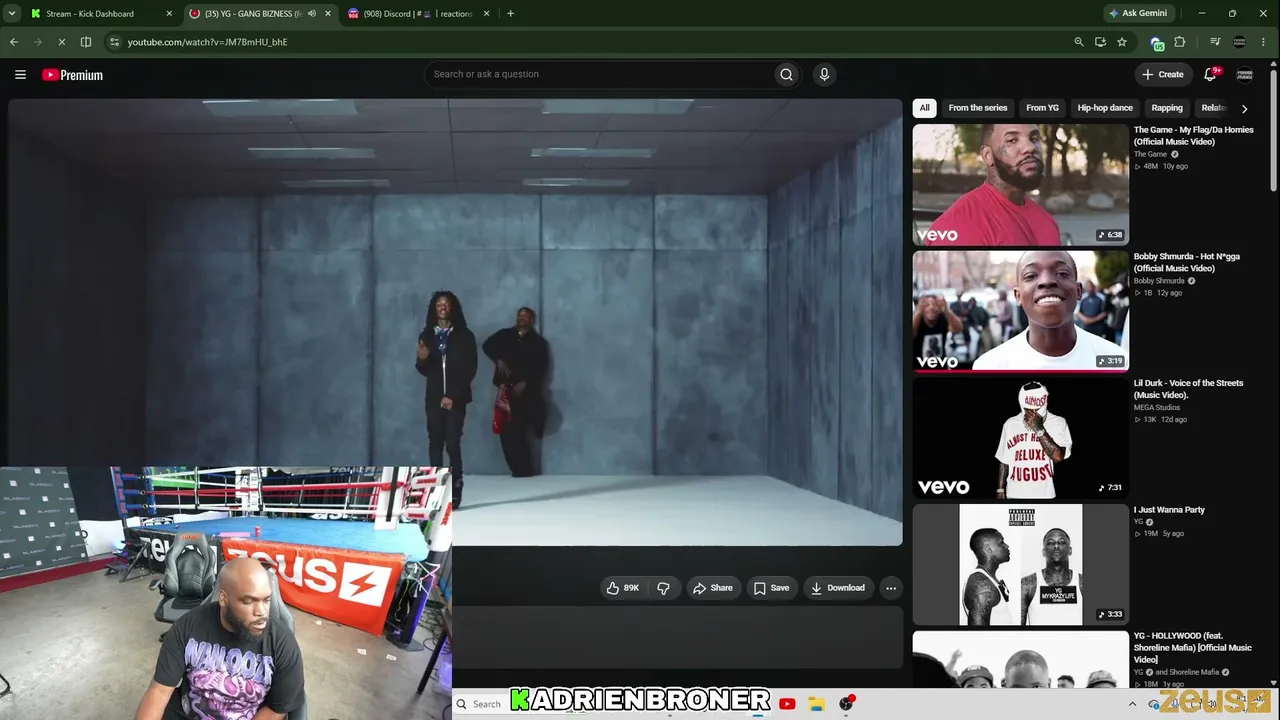This screenshot has height=720, width=1280.
Task: Click the Ask Gemini button
Action: [1137, 14]
